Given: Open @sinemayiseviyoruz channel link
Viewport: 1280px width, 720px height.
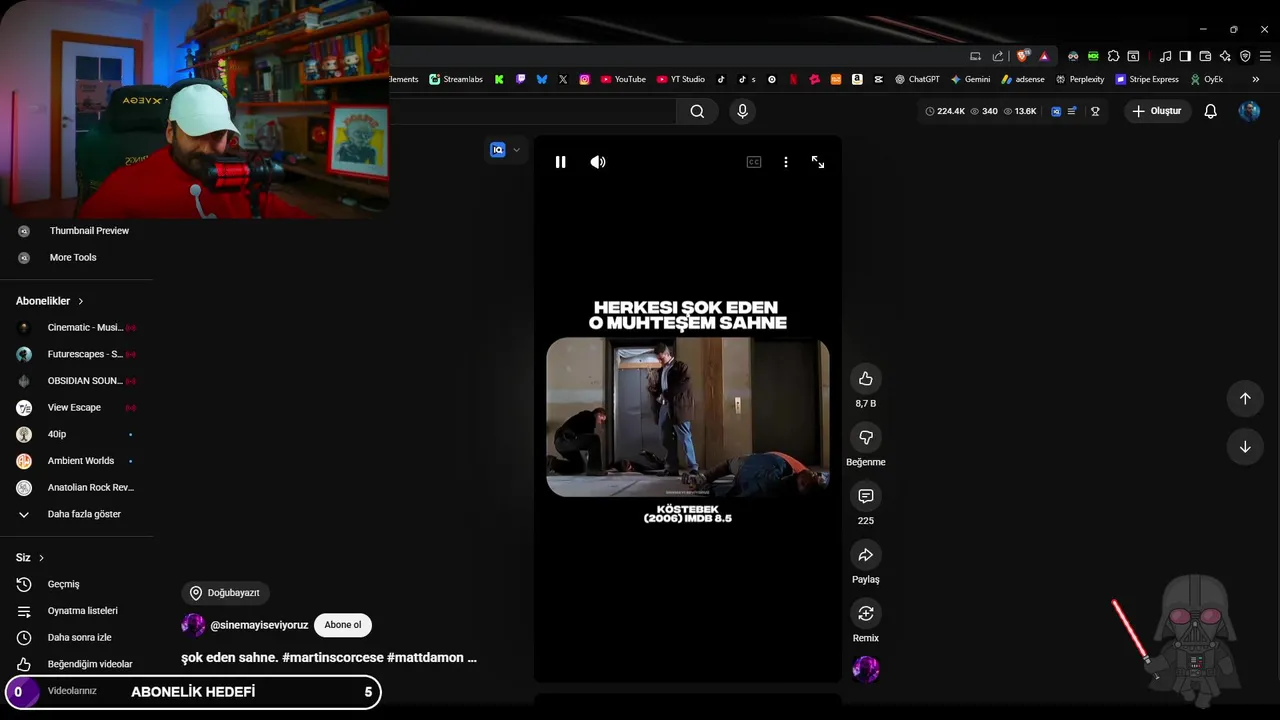Looking at the screenshot, I should pos(259,625).
